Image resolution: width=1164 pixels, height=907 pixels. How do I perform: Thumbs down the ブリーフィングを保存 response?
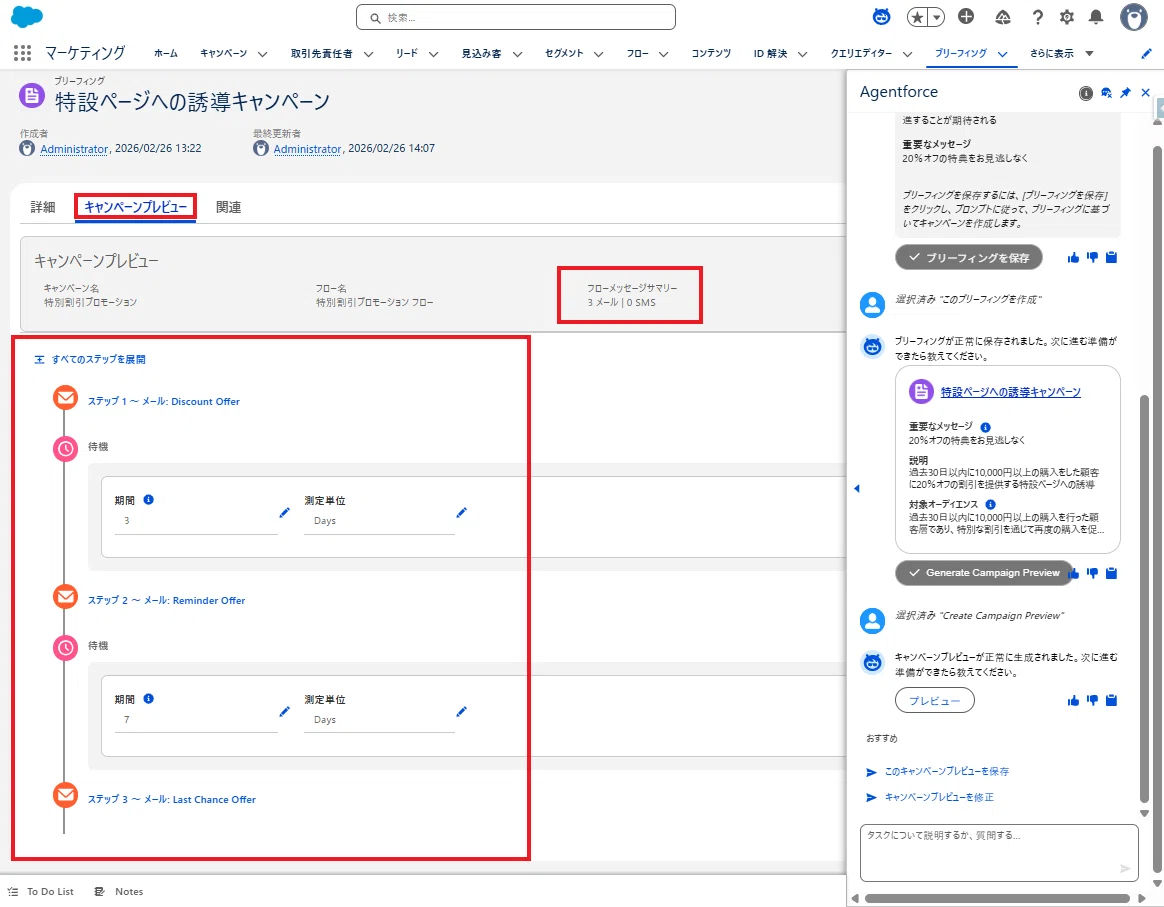pyautogui.click(x=1092, y=258)
